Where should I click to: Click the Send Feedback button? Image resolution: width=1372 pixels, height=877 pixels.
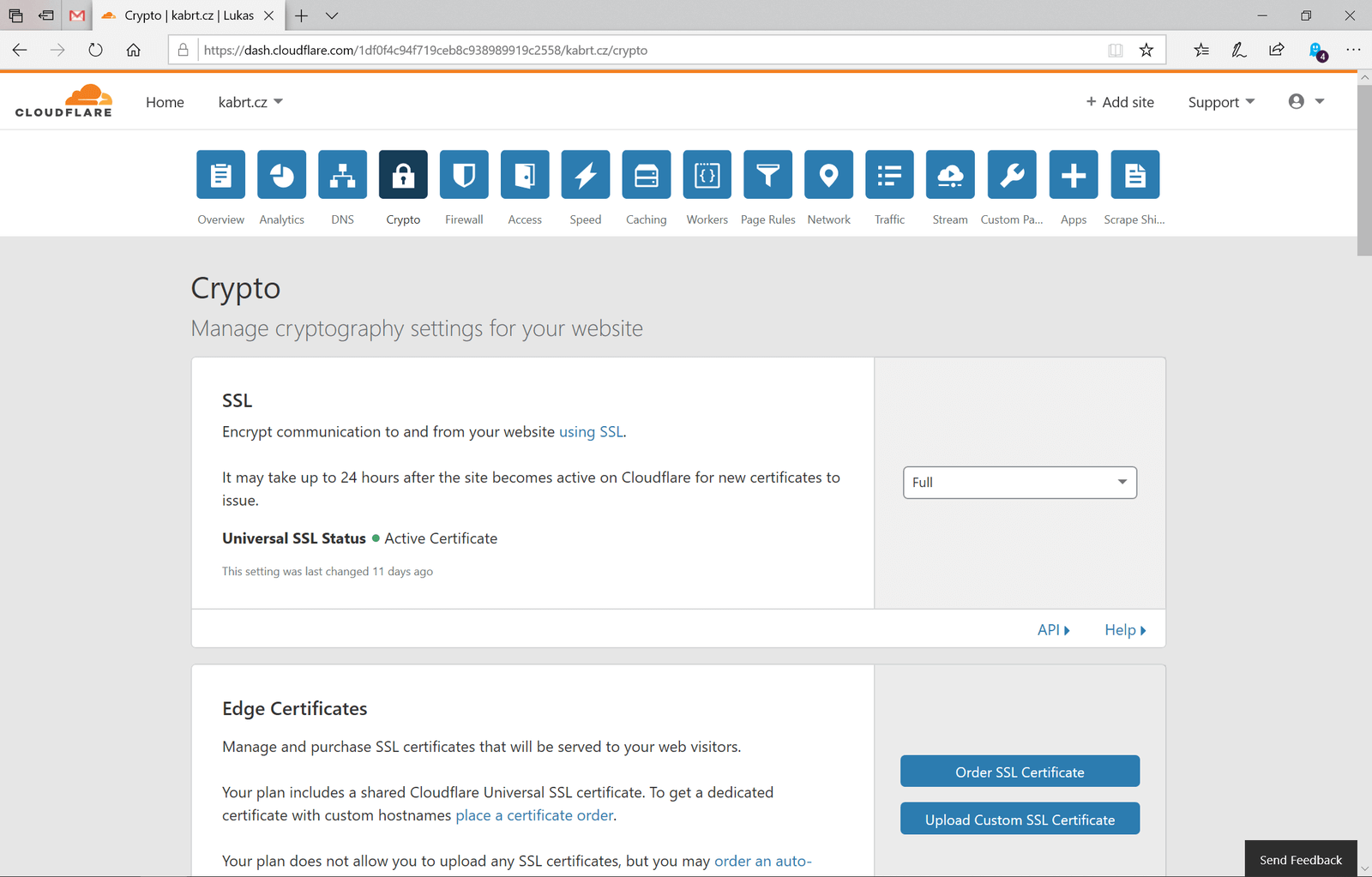pos(1301,859)
